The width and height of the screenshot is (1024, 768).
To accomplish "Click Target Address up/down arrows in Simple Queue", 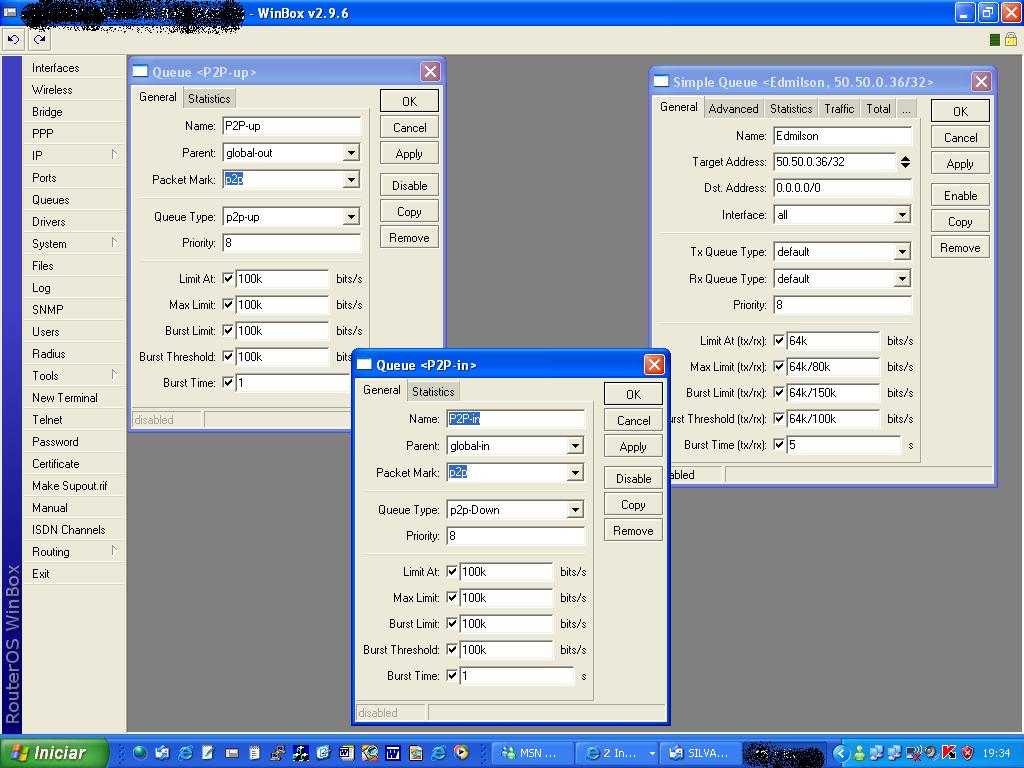I will 905,162.
